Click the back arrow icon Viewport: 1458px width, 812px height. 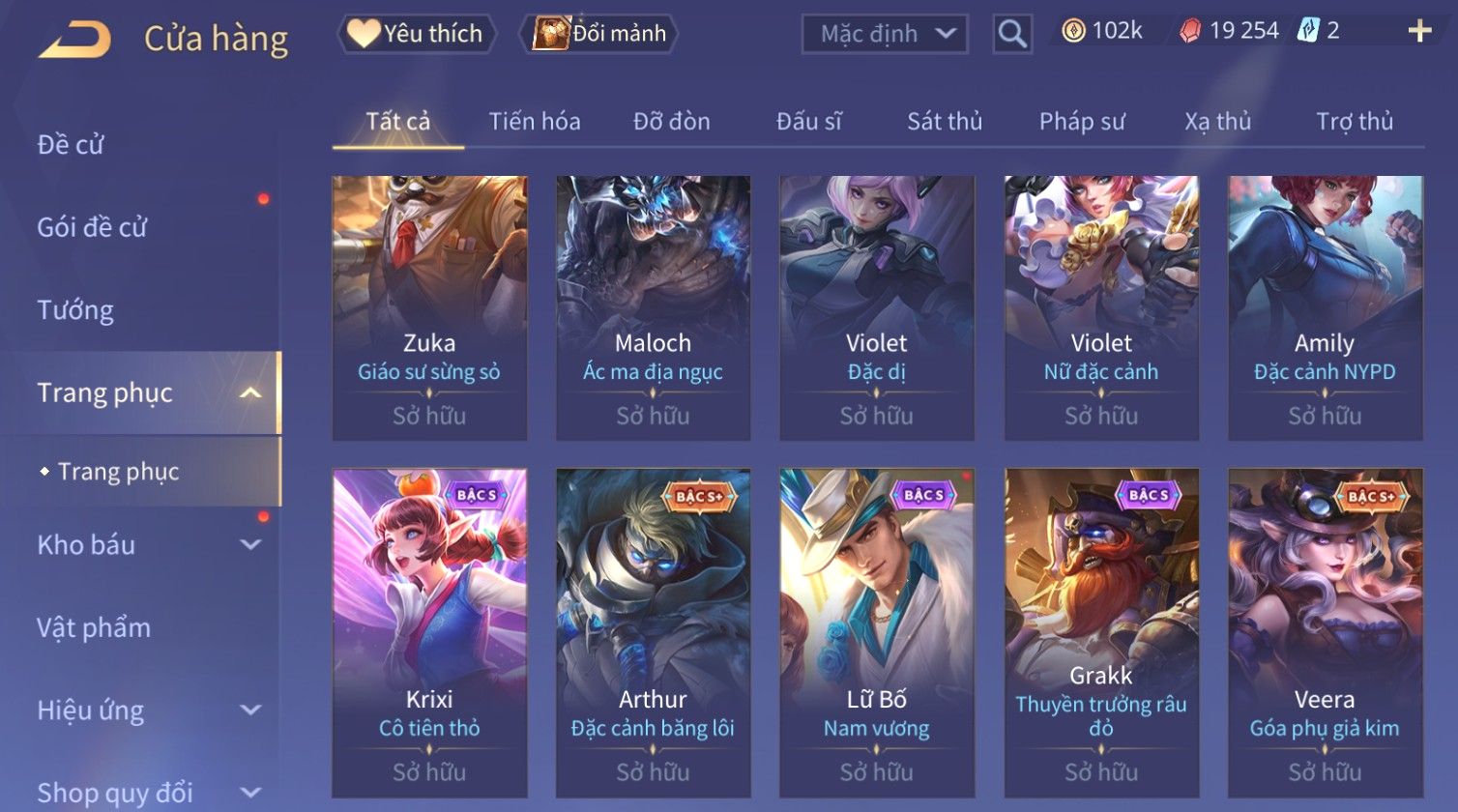(74, 40)
